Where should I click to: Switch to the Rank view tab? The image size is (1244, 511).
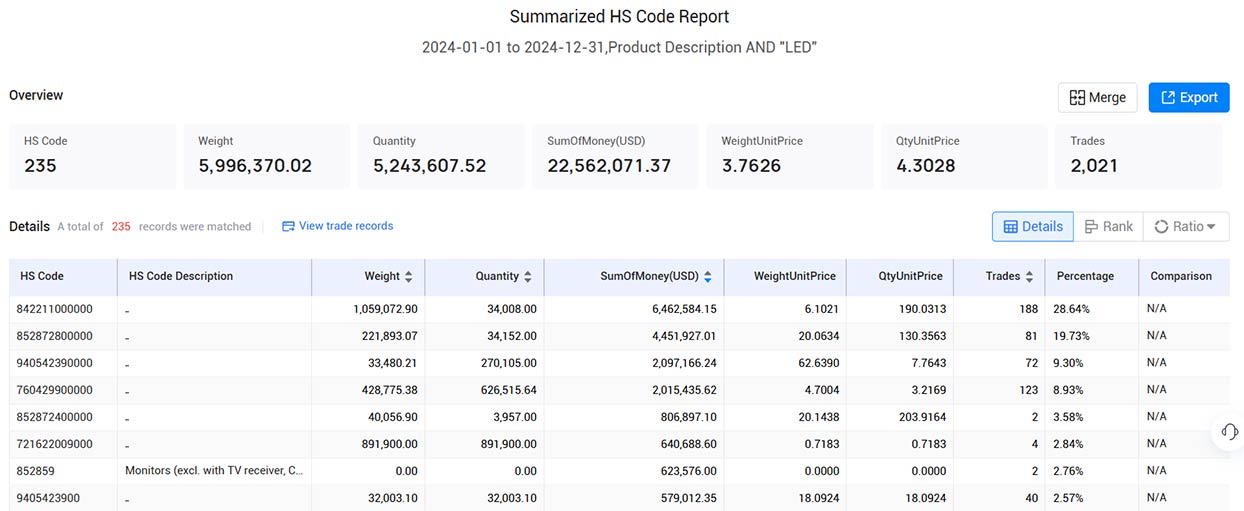1108,226
